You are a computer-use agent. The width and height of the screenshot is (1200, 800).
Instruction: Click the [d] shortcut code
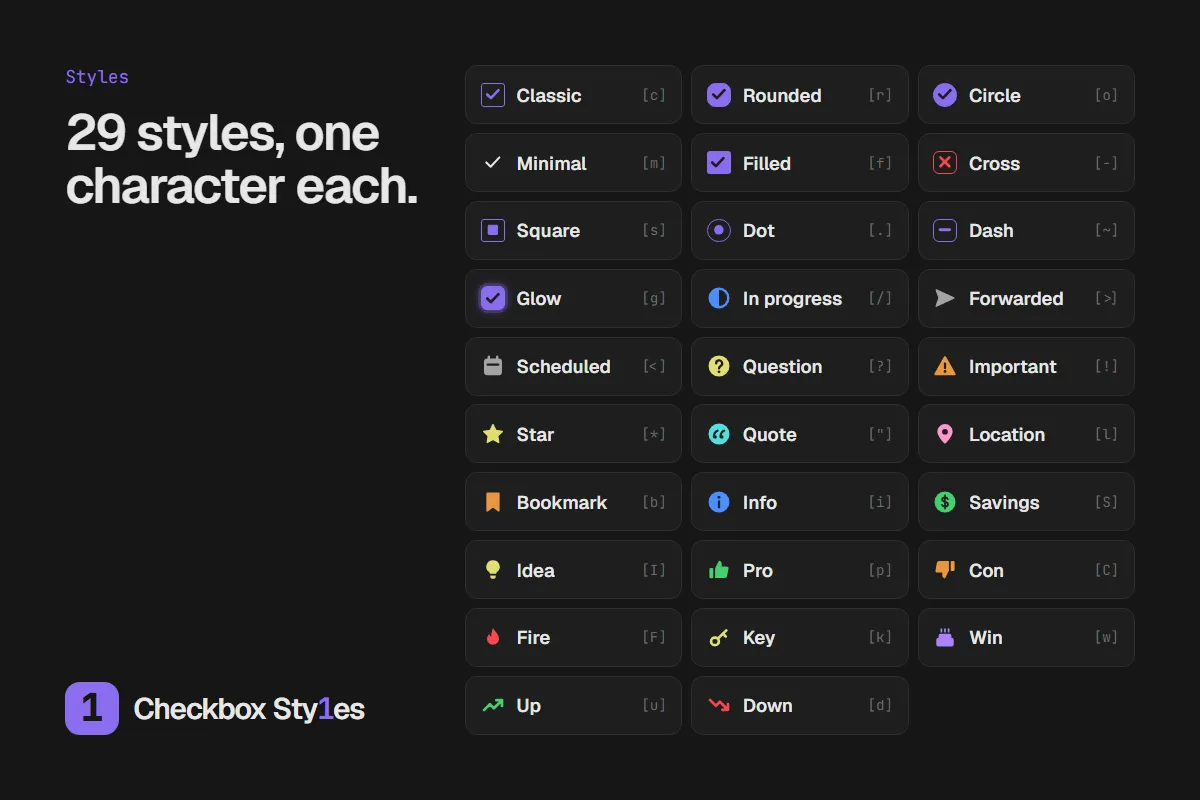pyautogui.click(x=880, y=705)
